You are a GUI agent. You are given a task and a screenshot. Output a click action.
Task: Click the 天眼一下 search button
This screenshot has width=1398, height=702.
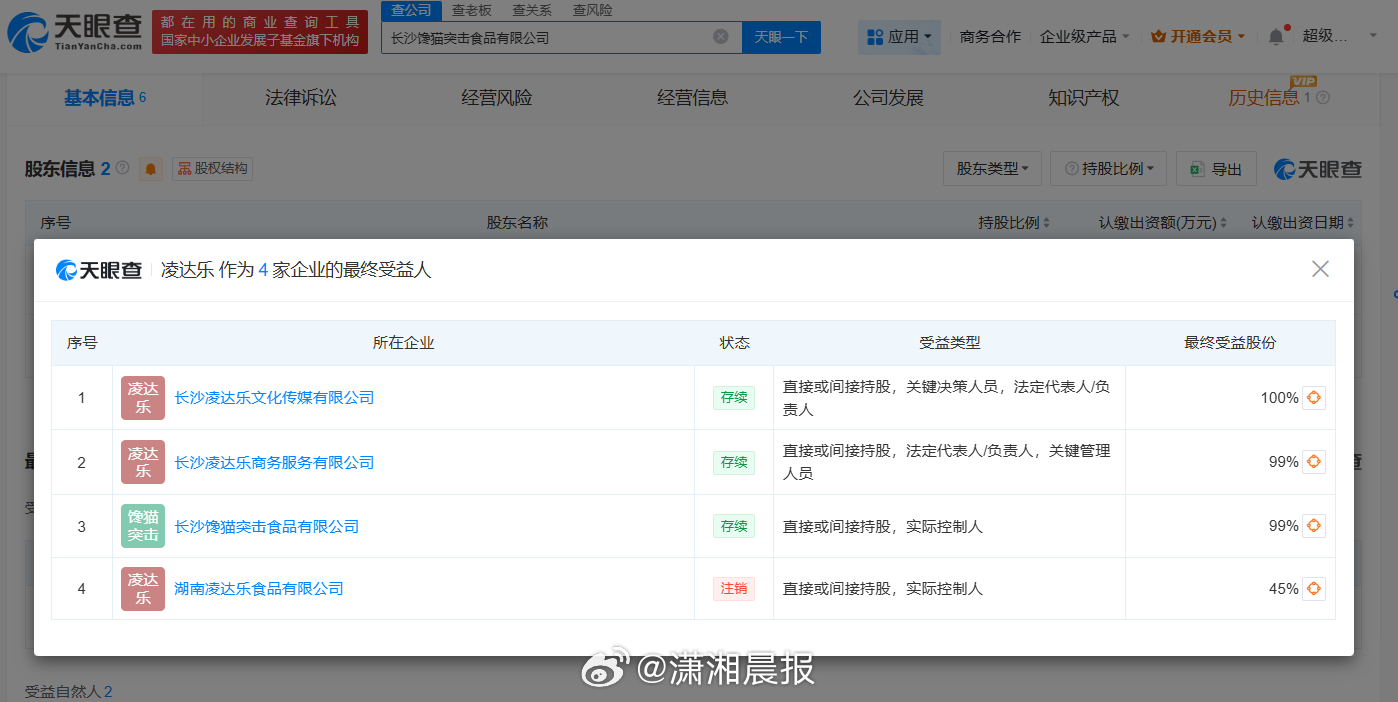point(781,37)
